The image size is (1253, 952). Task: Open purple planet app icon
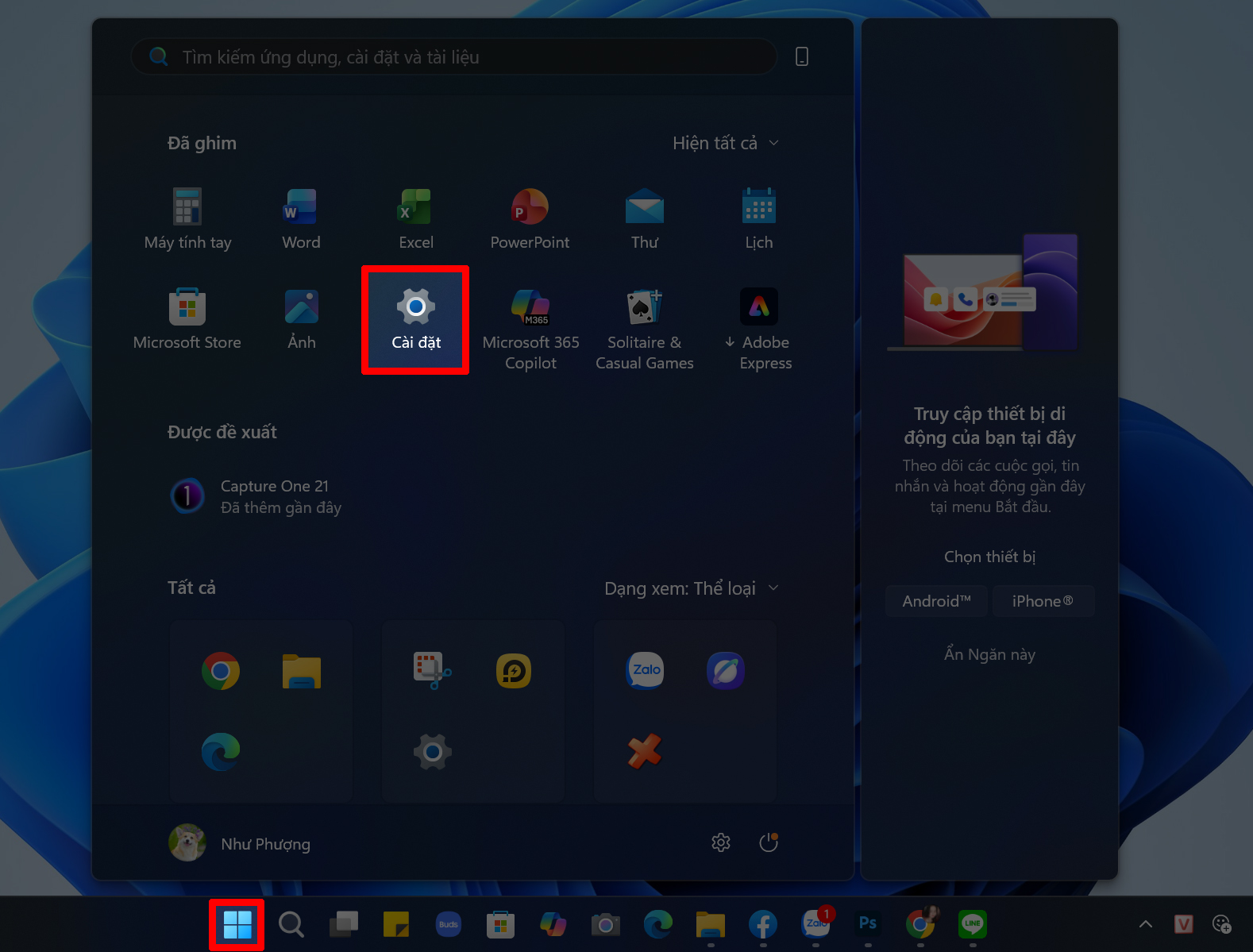726,671
